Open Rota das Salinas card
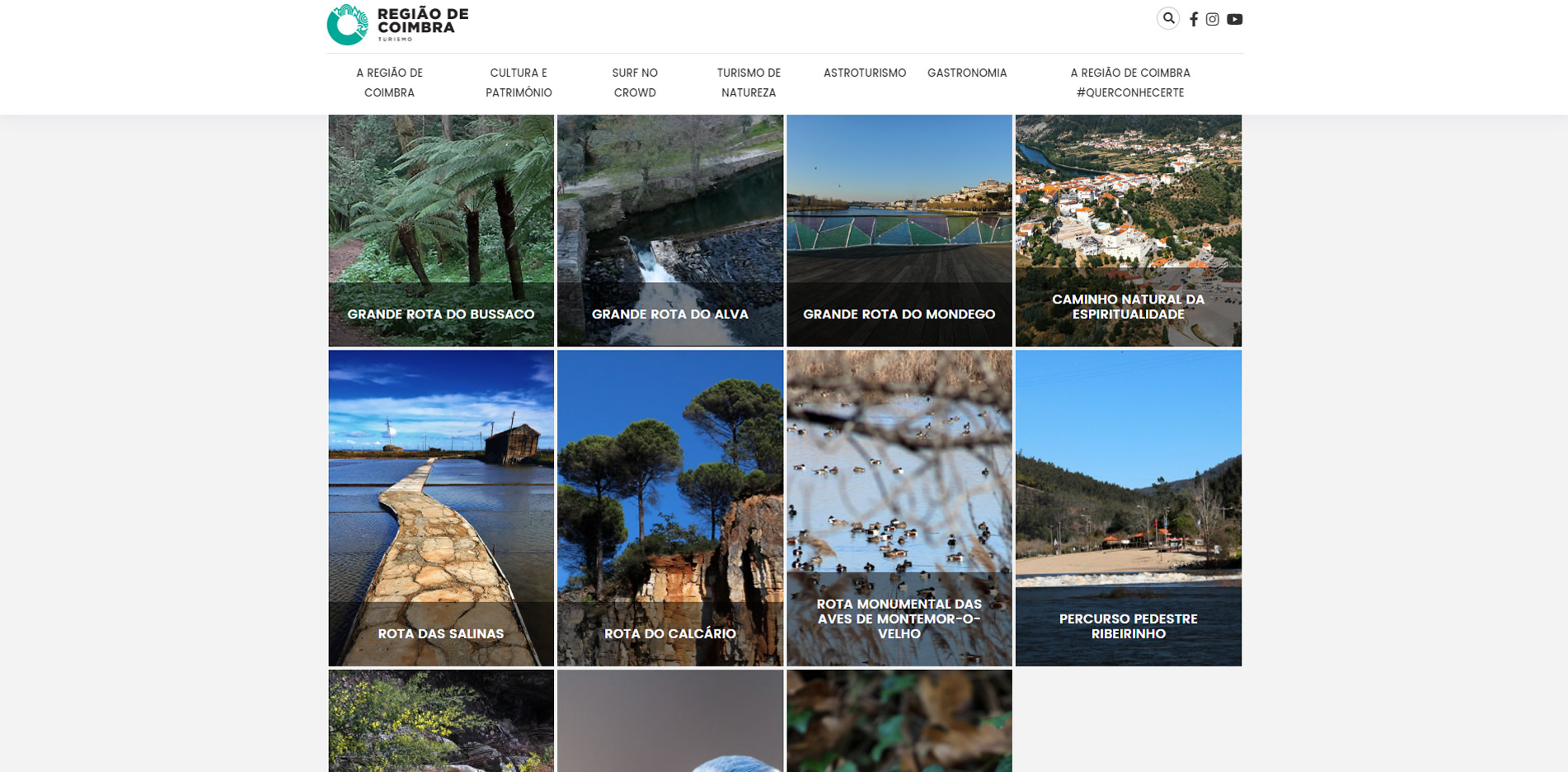This screenshot has height=772, width=1568. (441, 508)
